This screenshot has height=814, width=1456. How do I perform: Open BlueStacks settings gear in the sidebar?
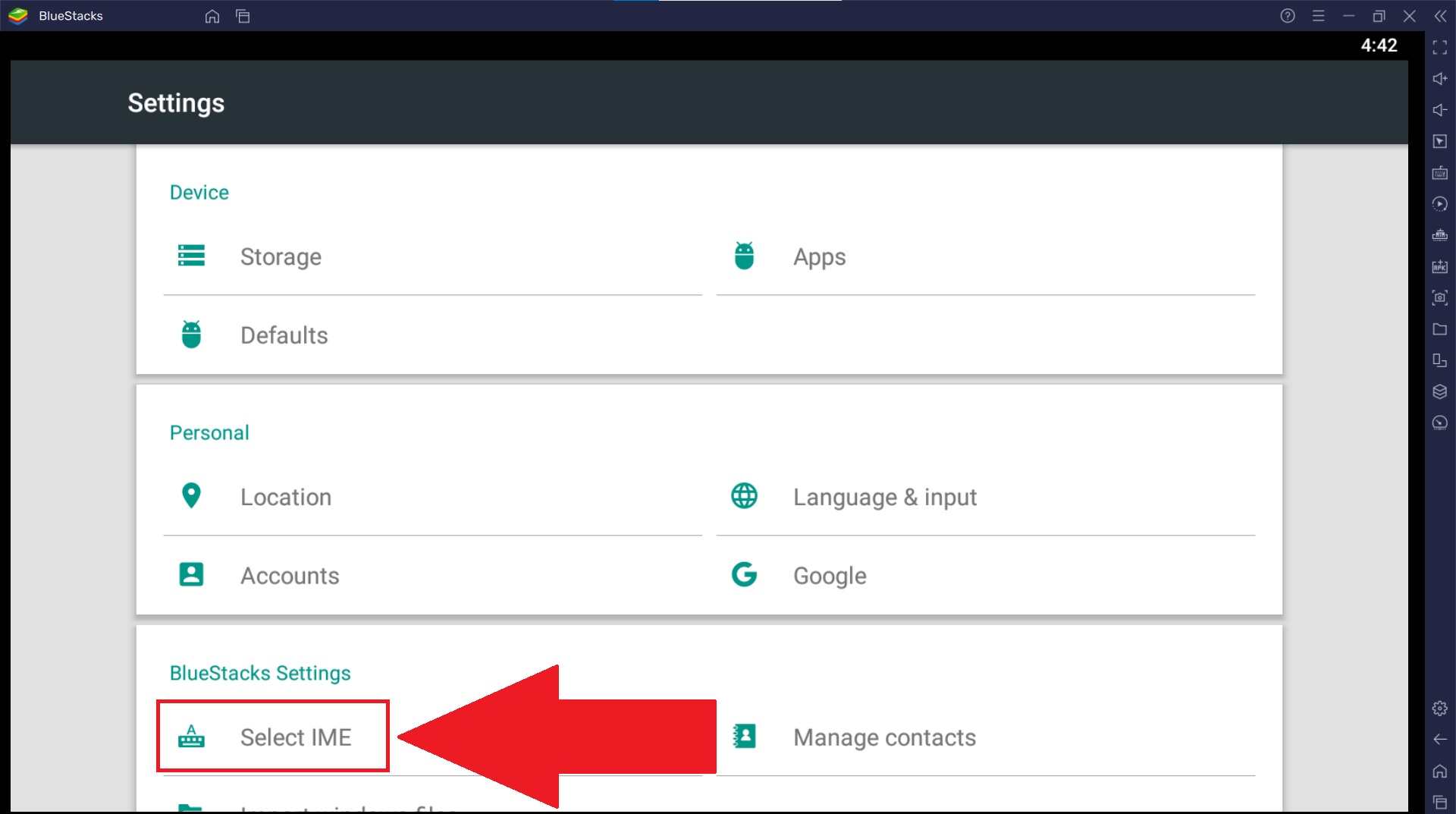(x=1439, y=709)
